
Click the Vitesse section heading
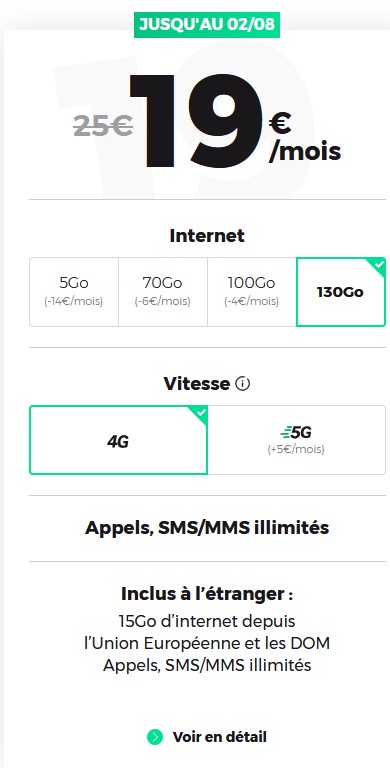tap(196, 384)
